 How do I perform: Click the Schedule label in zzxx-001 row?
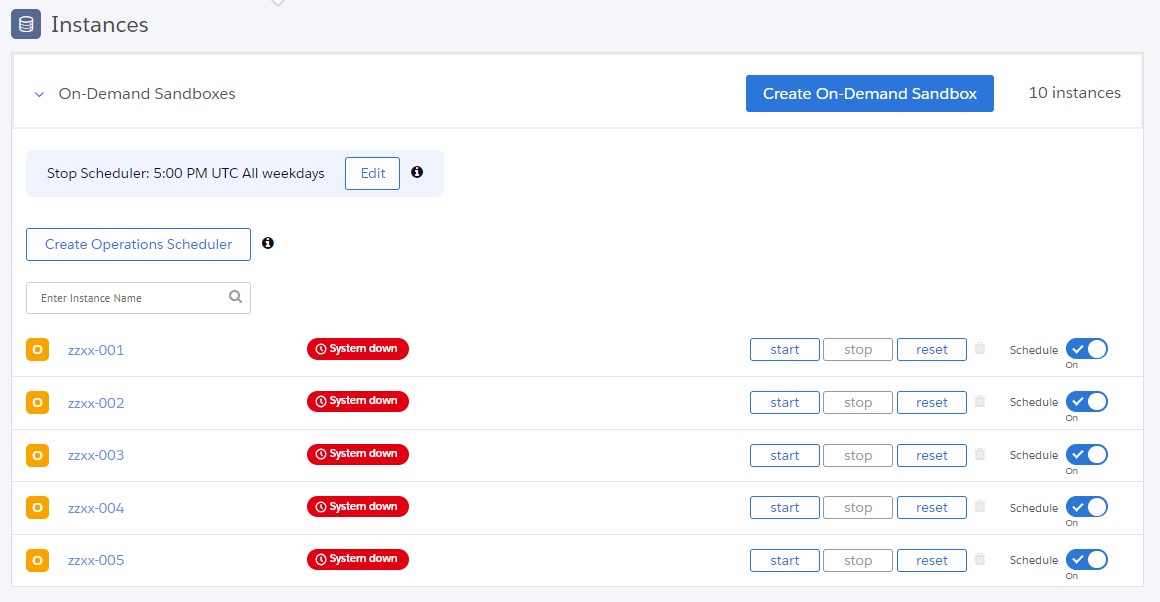[x=1033, y=350]
